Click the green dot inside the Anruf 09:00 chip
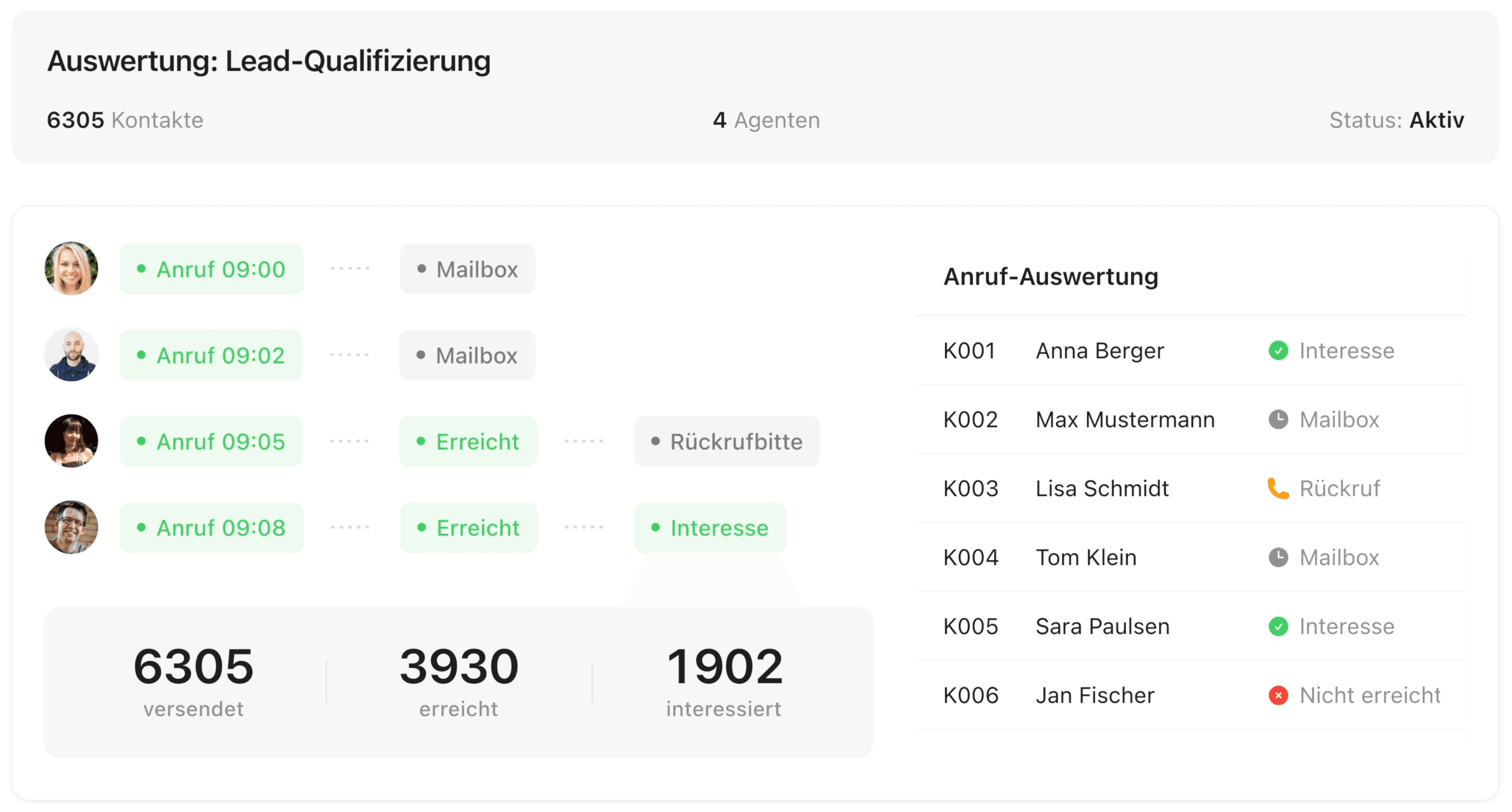This screenshot has height=812, width=1512. click(x=141, y=269)
